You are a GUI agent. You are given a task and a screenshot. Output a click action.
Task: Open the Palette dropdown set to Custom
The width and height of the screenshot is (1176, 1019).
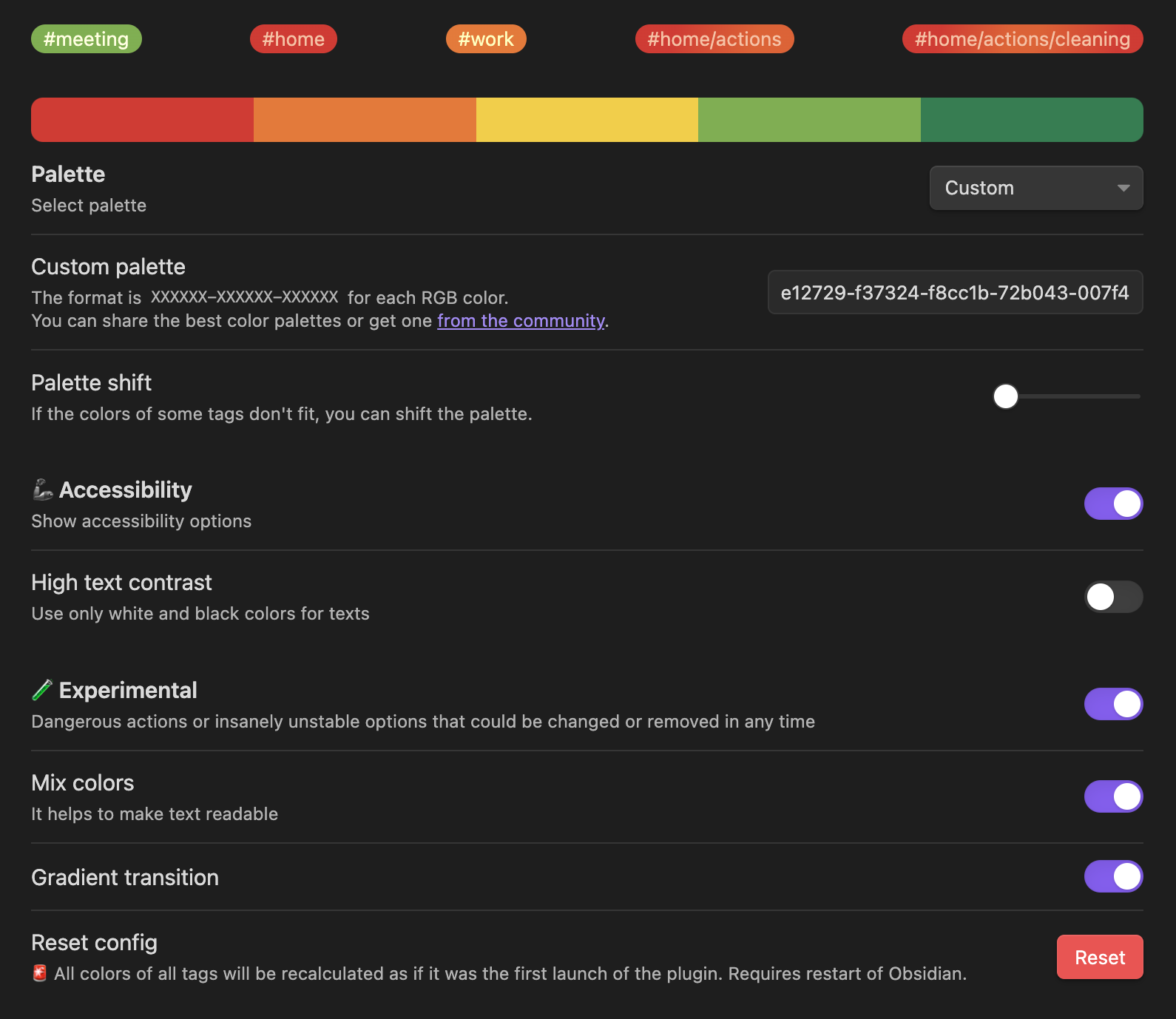[x=1035, y=188]
